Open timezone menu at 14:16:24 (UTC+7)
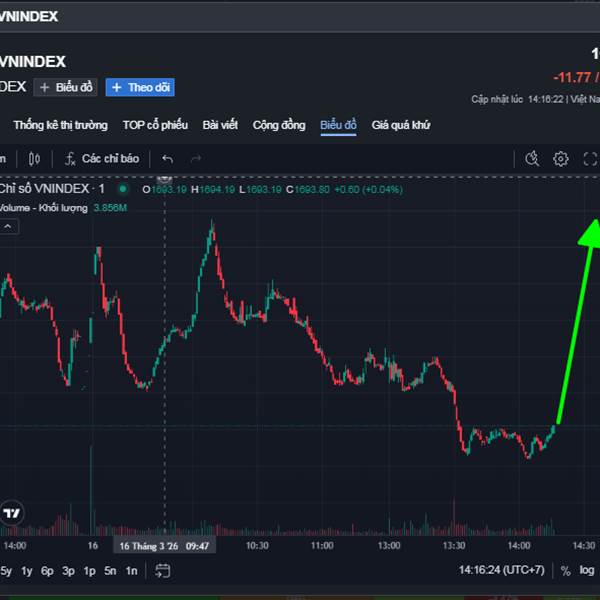The width and height of the screenshot is (600, 600). tap(502, 571)
